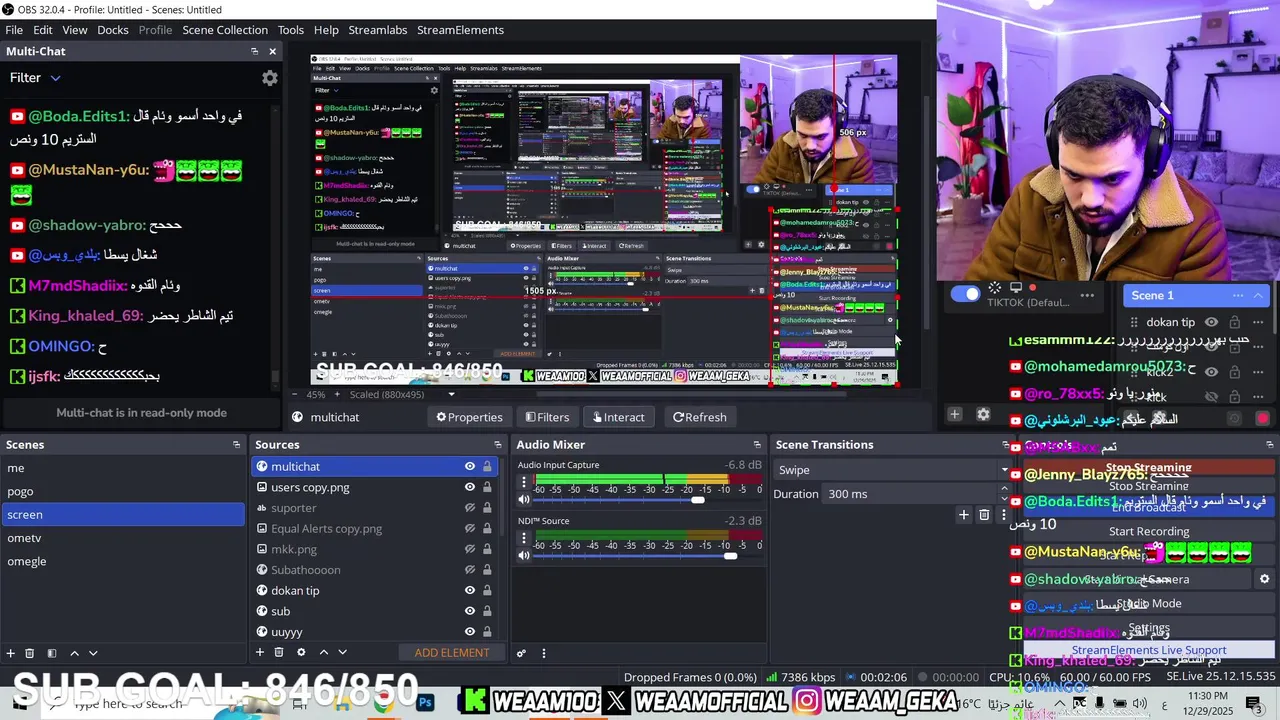Move source up in Sources toolbar
1280x720 pixels.
pos(323,652)
